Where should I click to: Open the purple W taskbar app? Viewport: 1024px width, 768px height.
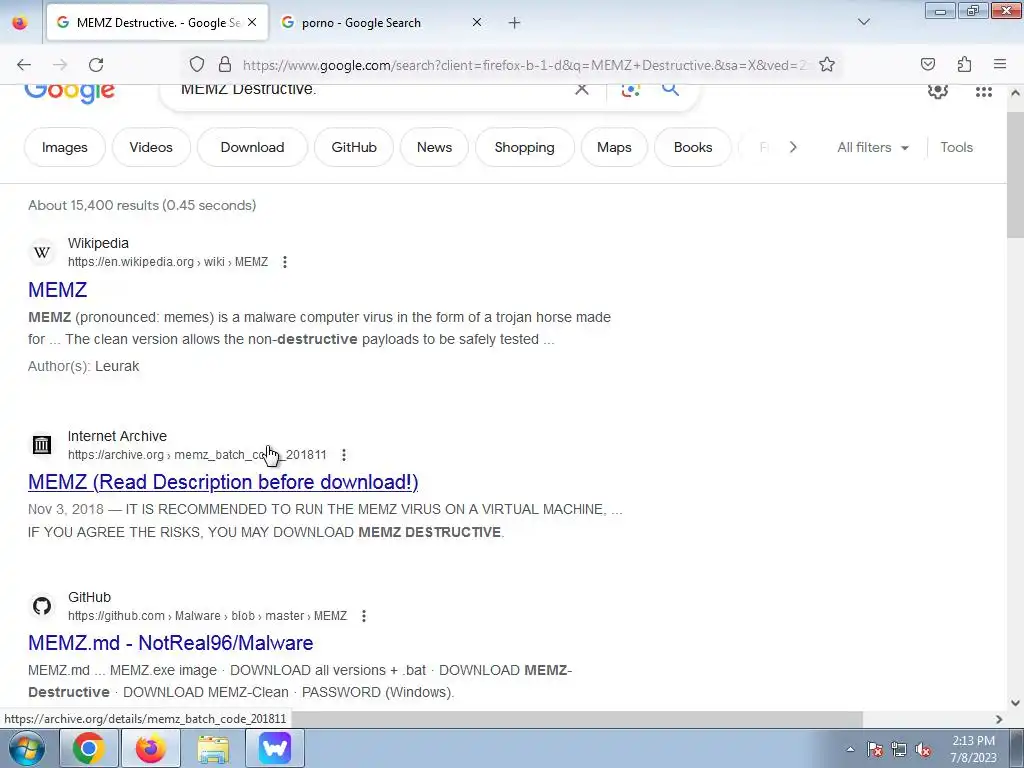click(x=275, y=748)
